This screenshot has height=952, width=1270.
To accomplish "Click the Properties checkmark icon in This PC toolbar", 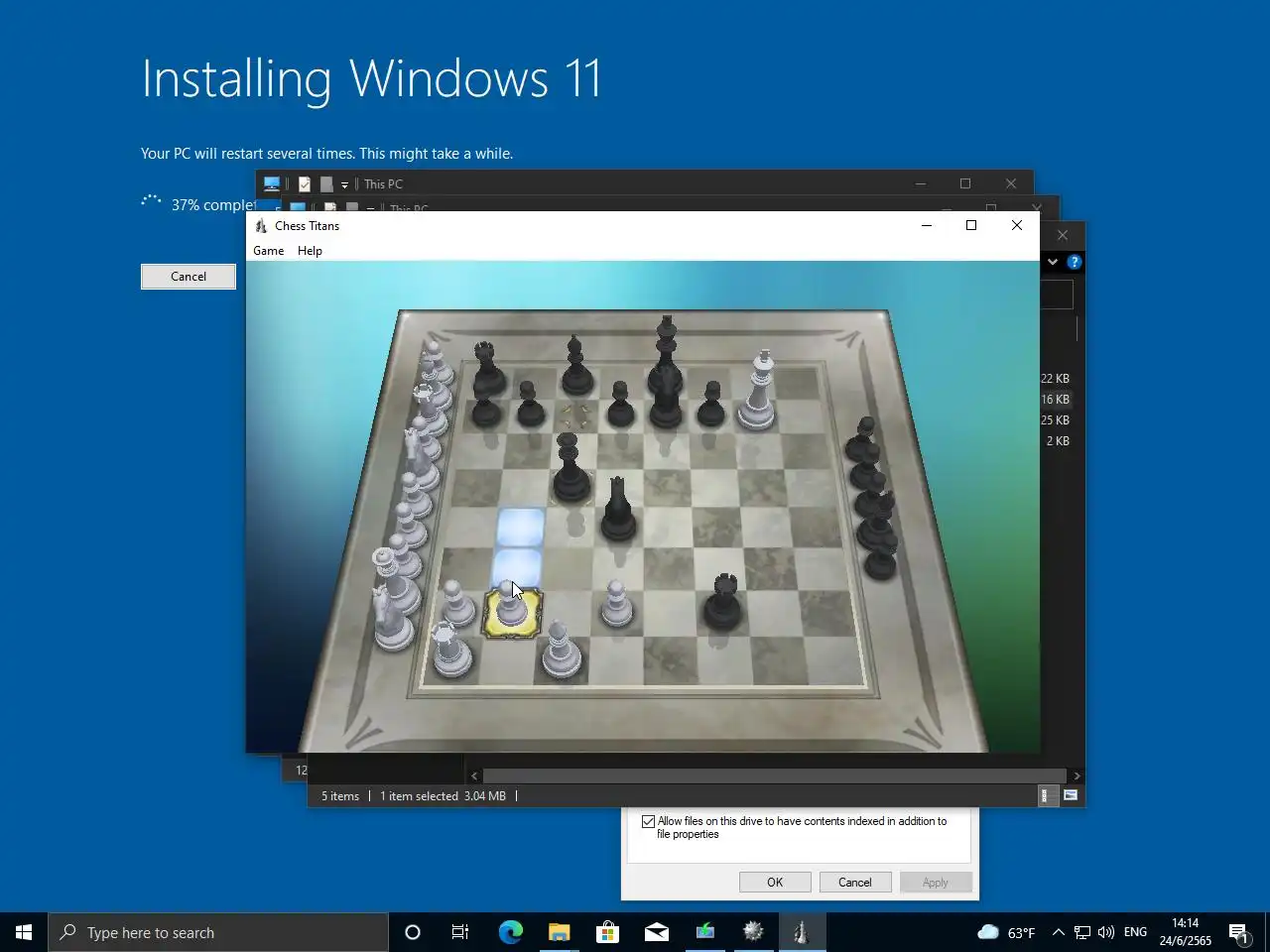I will pos(305,184).
